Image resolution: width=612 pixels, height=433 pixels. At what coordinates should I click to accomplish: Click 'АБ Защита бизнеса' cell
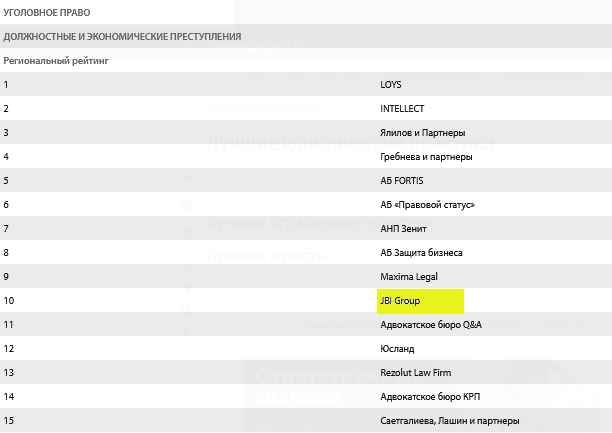point(421,253)
